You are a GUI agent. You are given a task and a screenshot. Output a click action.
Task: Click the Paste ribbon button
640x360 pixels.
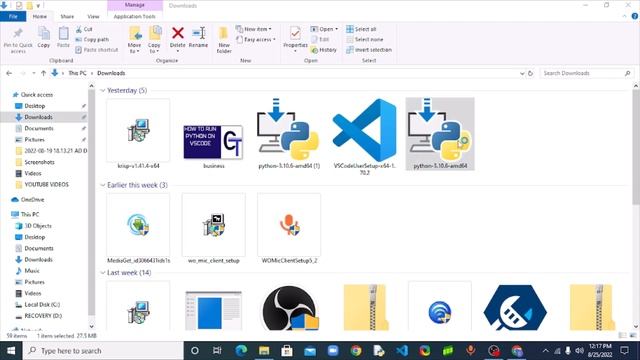[x=63, y=37]
